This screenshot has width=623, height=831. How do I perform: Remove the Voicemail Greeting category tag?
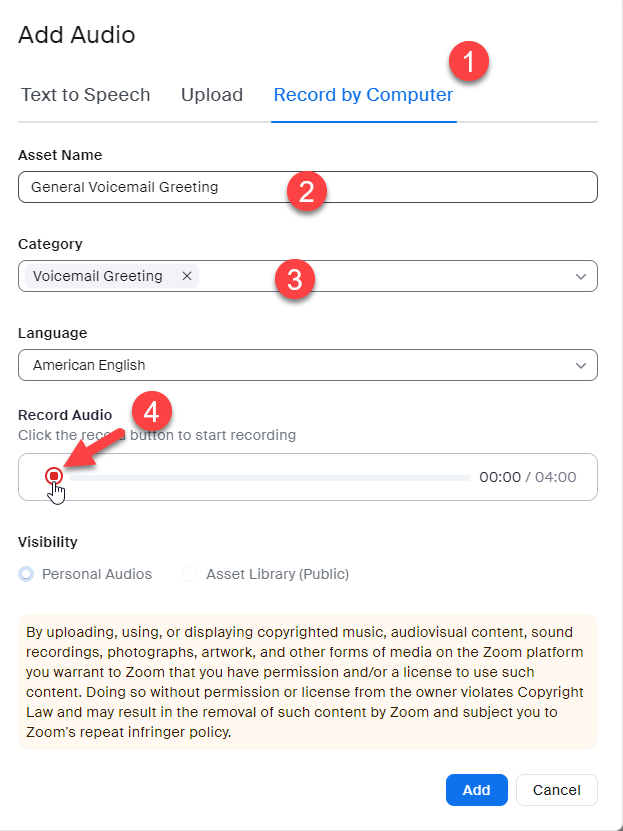186,276
